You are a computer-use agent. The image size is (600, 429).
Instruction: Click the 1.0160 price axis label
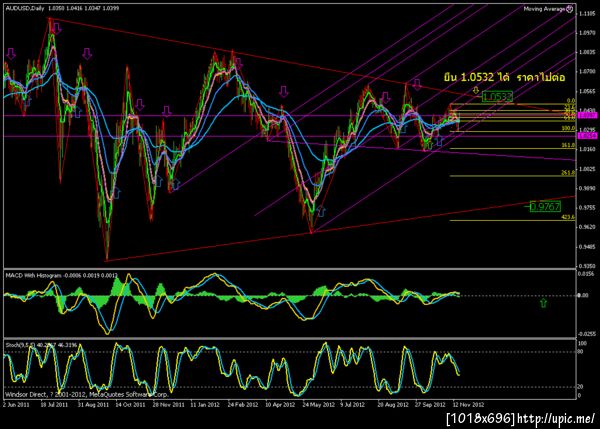[587, 149]
